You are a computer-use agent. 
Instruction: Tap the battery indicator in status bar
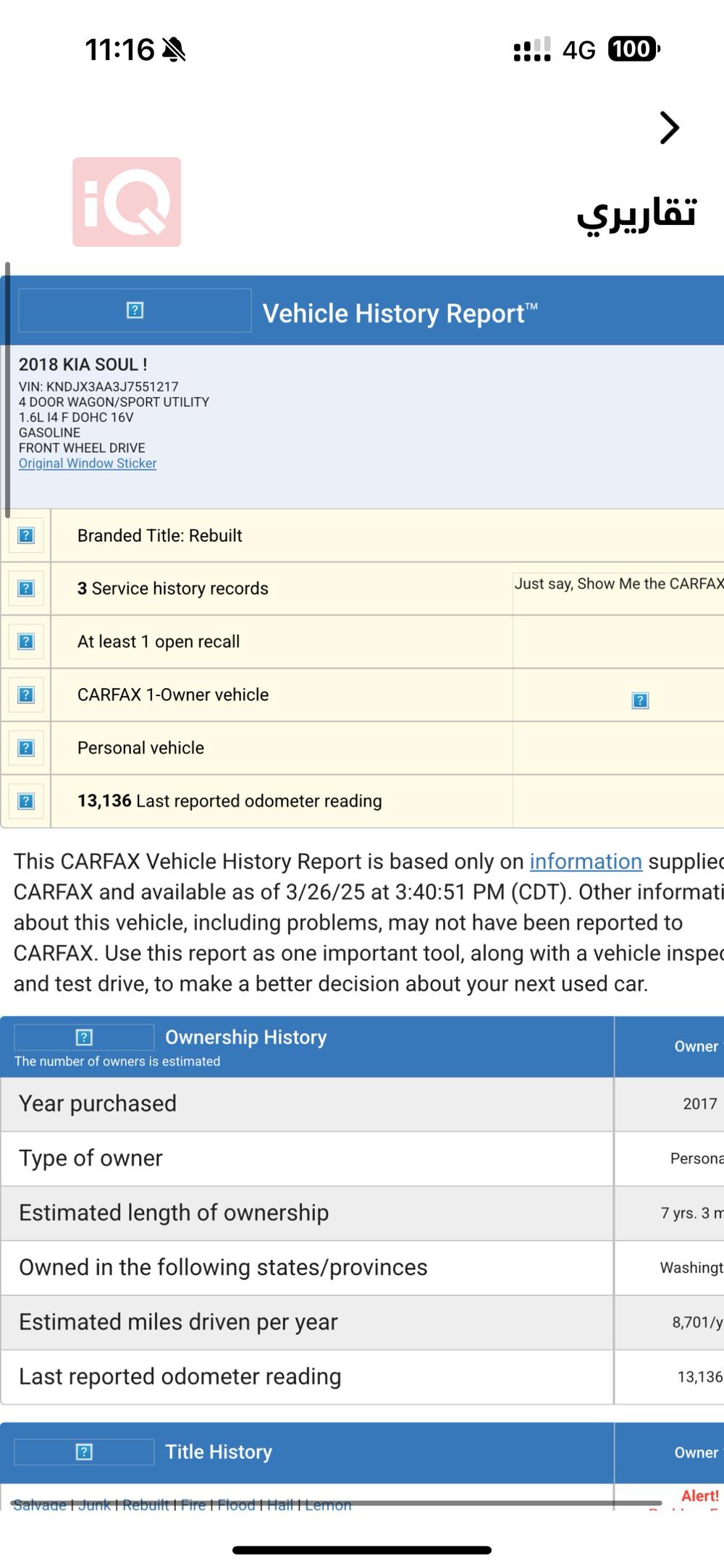pos(633,49)
